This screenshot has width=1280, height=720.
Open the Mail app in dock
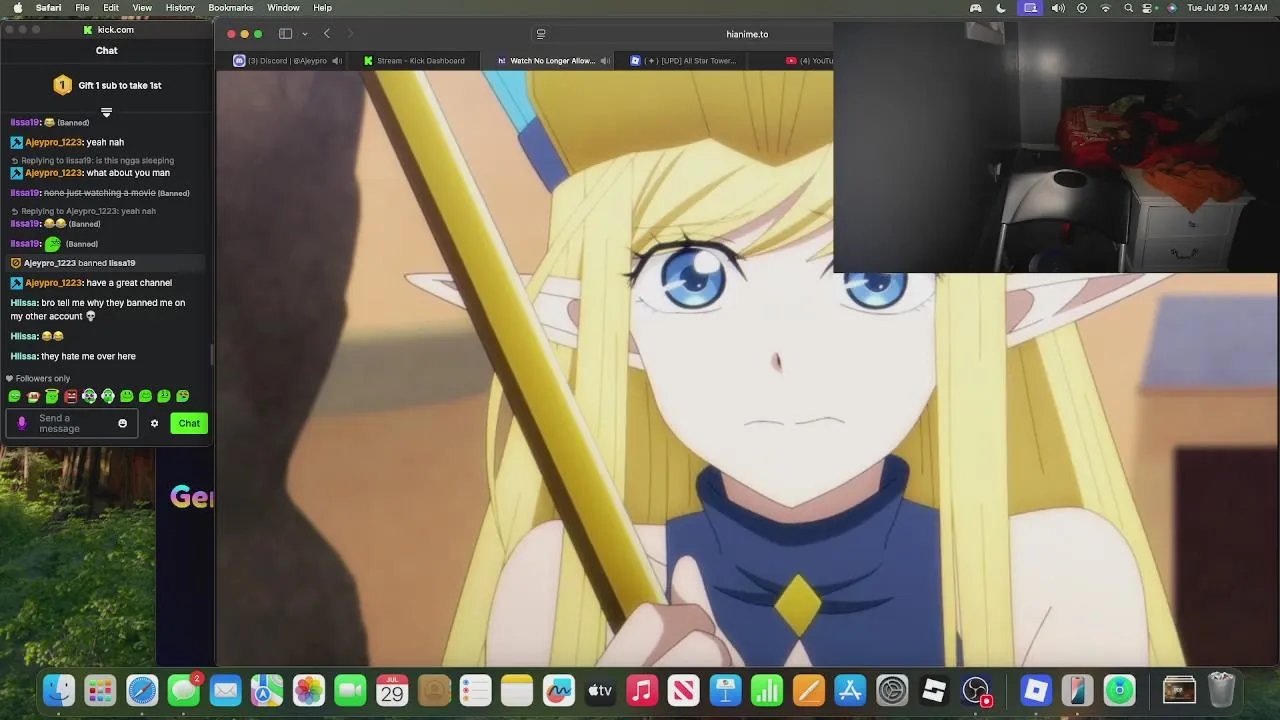tap(226, 690)
